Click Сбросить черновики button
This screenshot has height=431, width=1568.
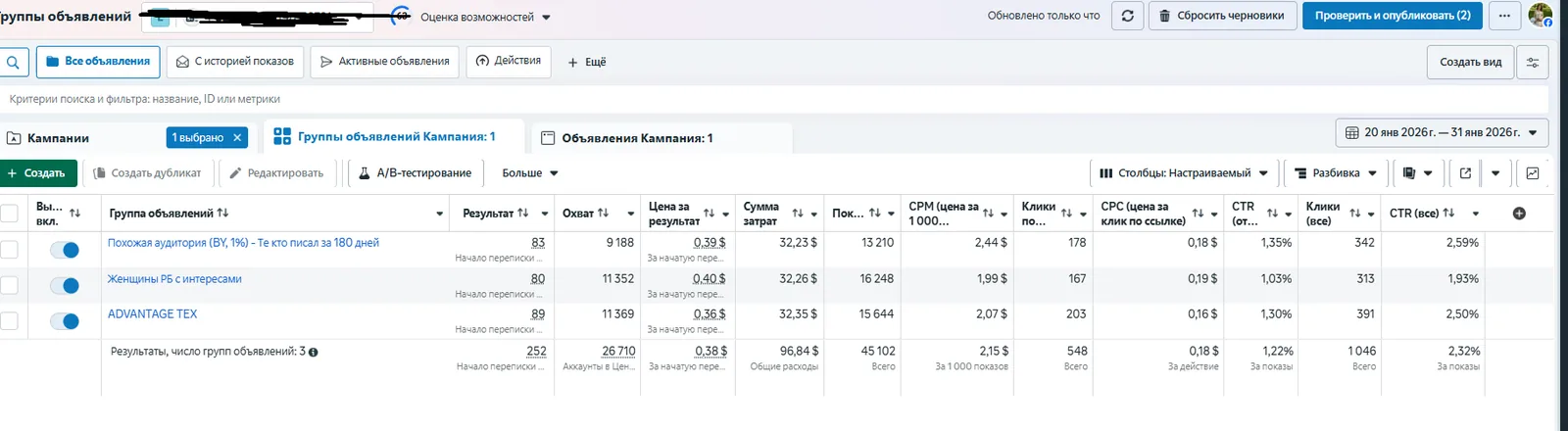[1222, 16]
